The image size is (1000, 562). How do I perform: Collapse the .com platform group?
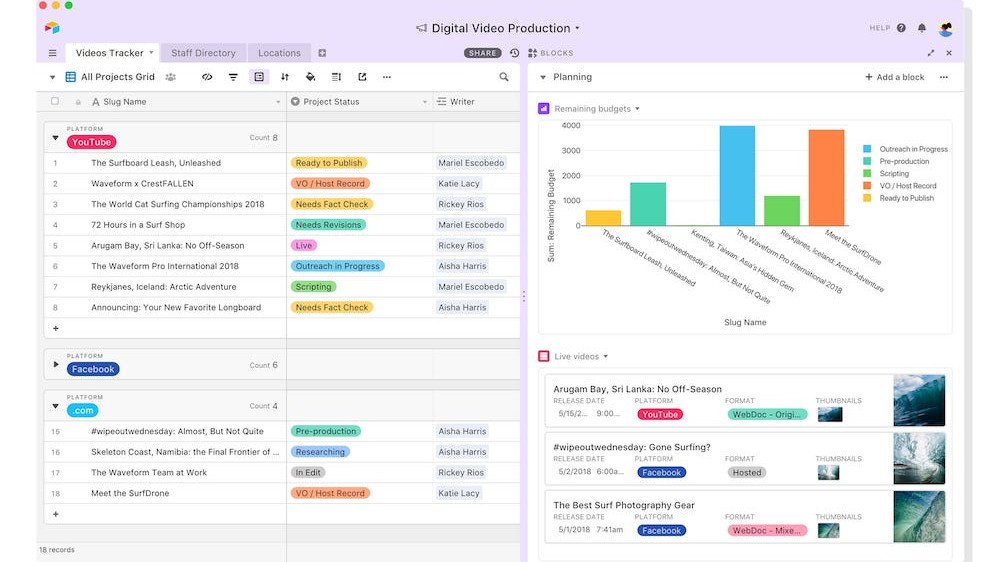(56, 406)
